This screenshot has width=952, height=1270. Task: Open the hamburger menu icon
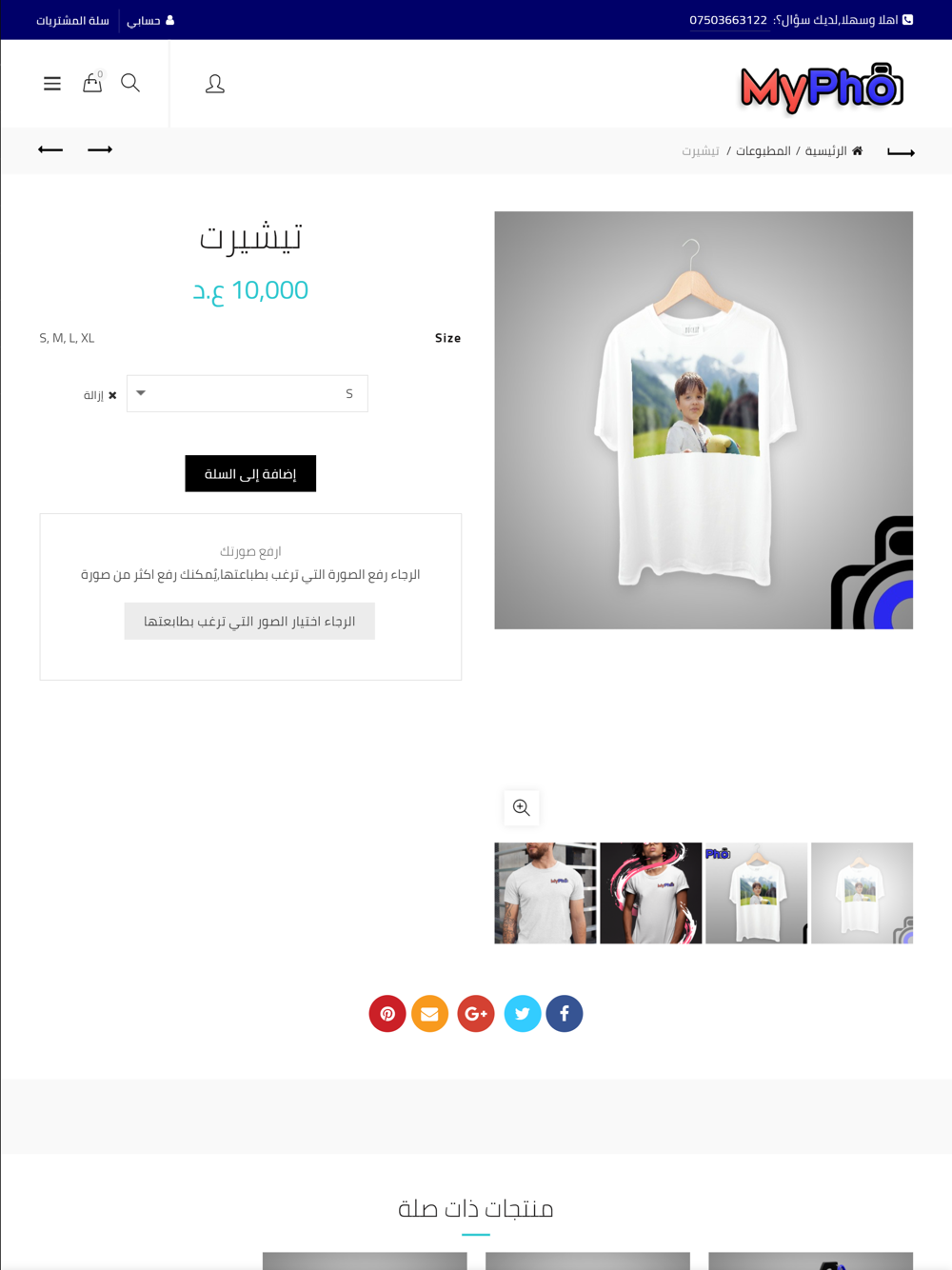tap(52, 84)
